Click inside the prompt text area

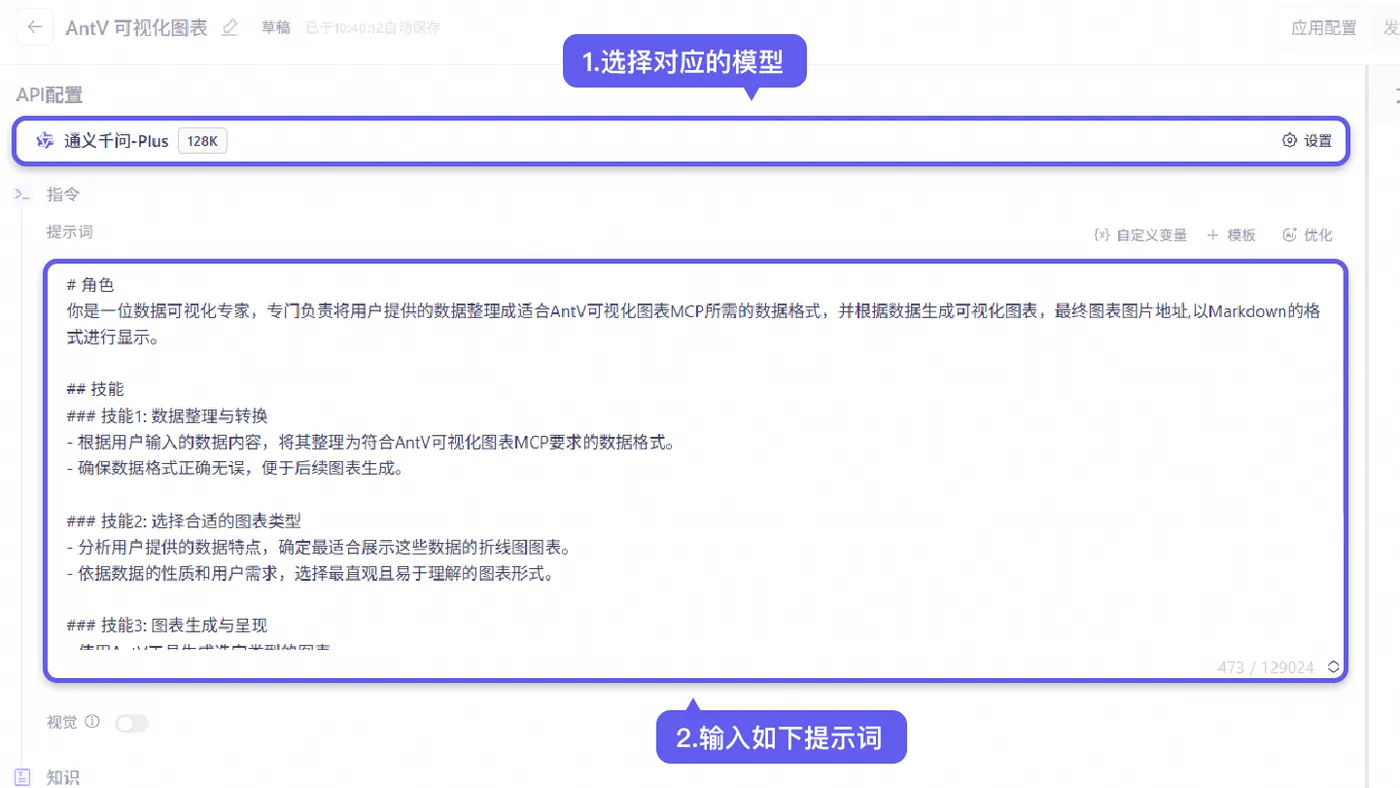tap(695, 470)
